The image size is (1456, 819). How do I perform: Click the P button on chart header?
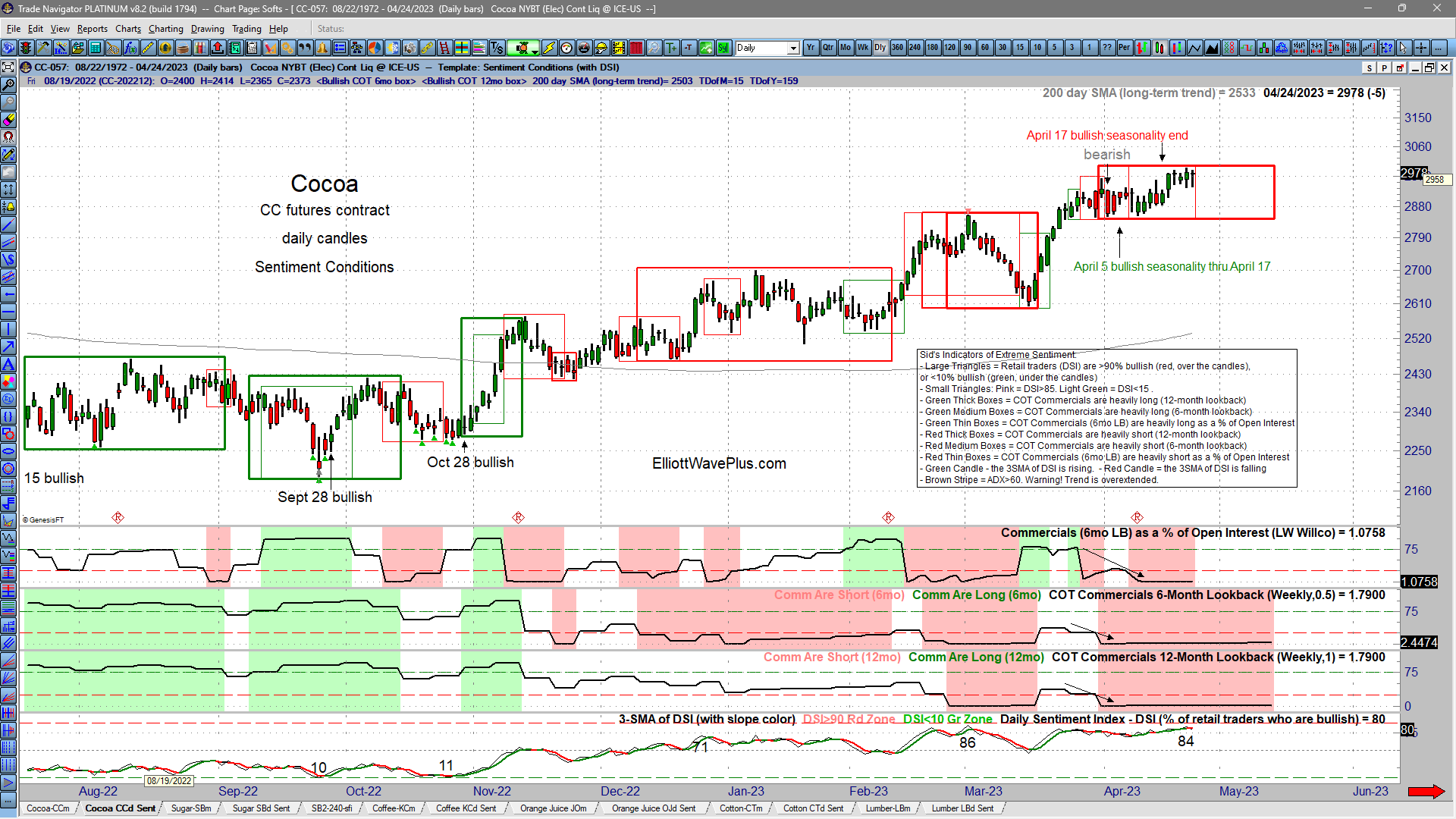tap(1384, 67)
